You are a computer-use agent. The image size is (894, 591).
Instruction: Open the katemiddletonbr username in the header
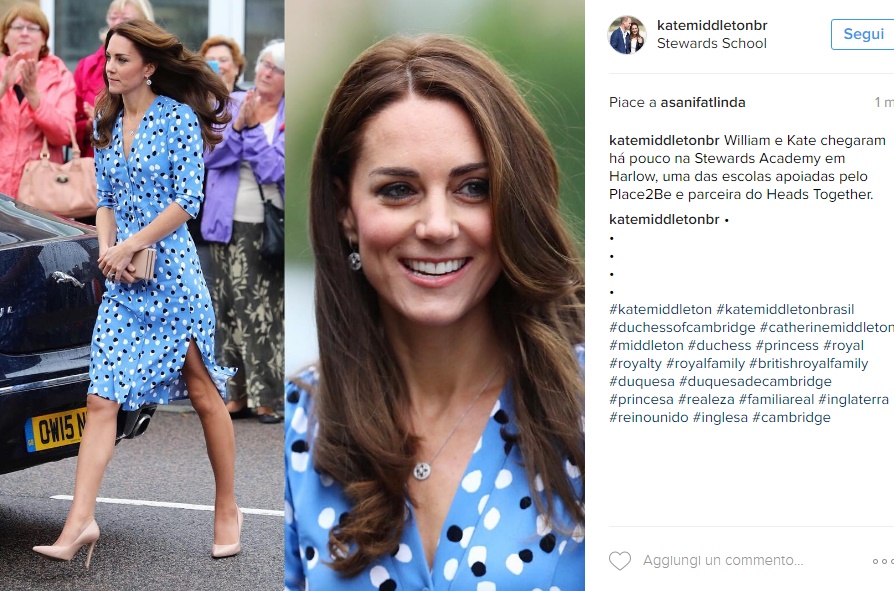coord(712,25)
